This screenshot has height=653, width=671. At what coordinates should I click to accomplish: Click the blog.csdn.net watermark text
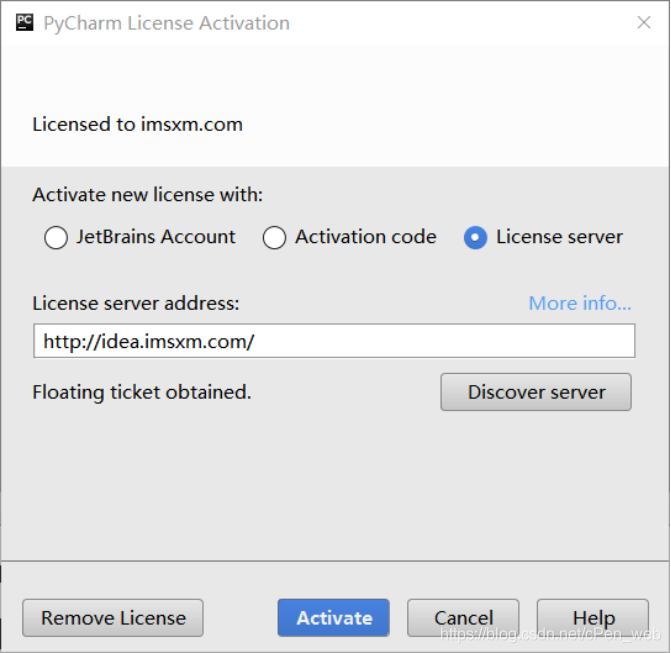(550, 634)
